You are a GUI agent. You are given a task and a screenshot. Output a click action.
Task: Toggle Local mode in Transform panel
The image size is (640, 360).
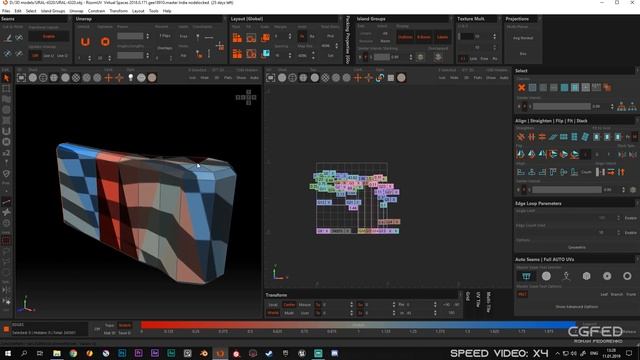coord(273,304)
